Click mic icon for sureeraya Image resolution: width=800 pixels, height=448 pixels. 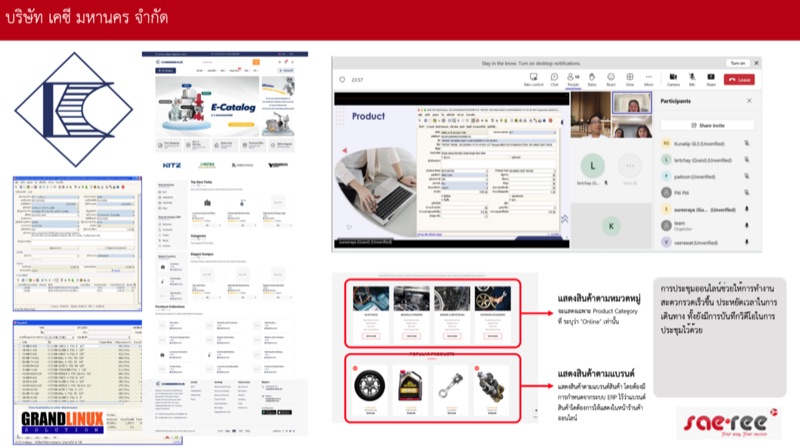[747, 209]
